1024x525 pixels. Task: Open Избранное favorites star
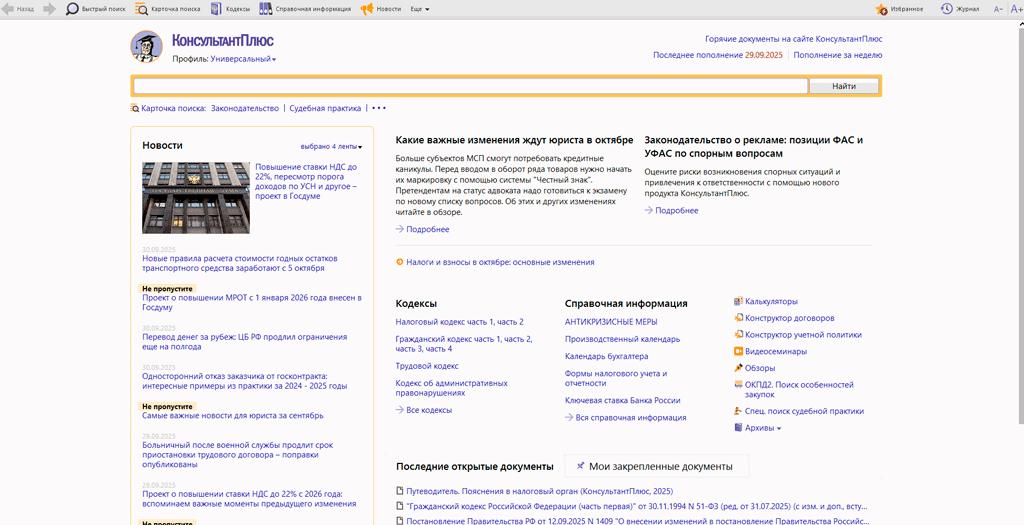pyautogui.click(x=899, y=9)
